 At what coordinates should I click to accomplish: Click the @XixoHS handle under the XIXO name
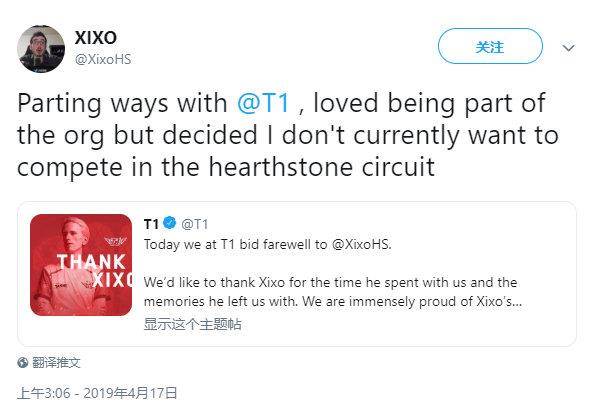pos(103,58)
